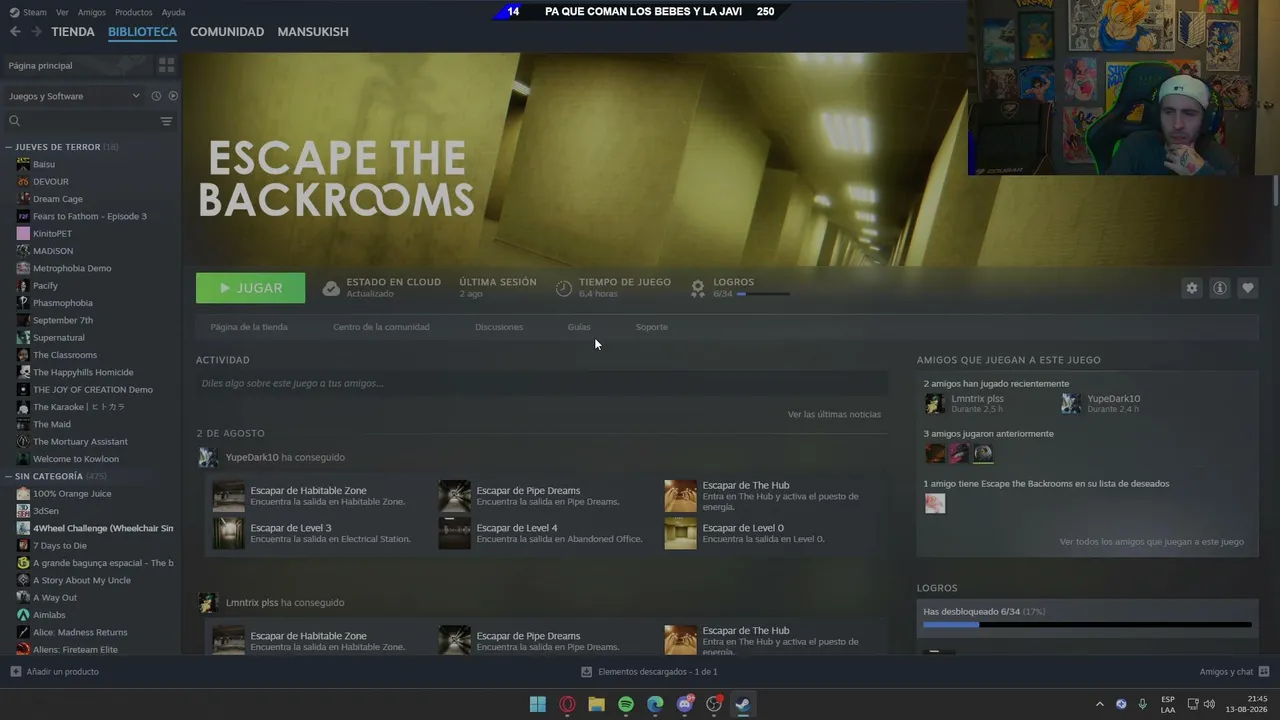
Task: Open the Productos menu
Action: click(x=134, y=12)
